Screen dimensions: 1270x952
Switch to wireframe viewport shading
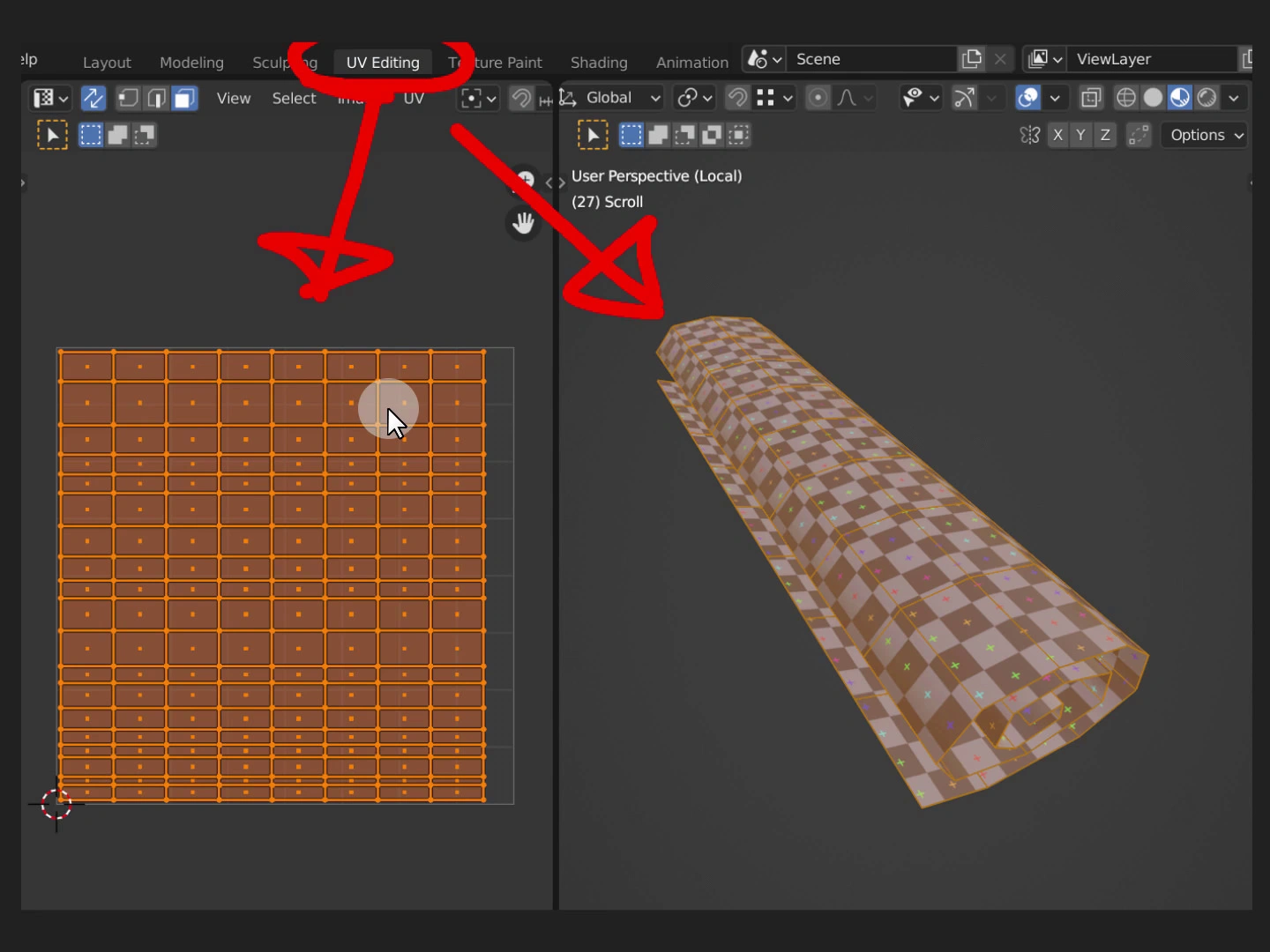(x=1126, y=97)
